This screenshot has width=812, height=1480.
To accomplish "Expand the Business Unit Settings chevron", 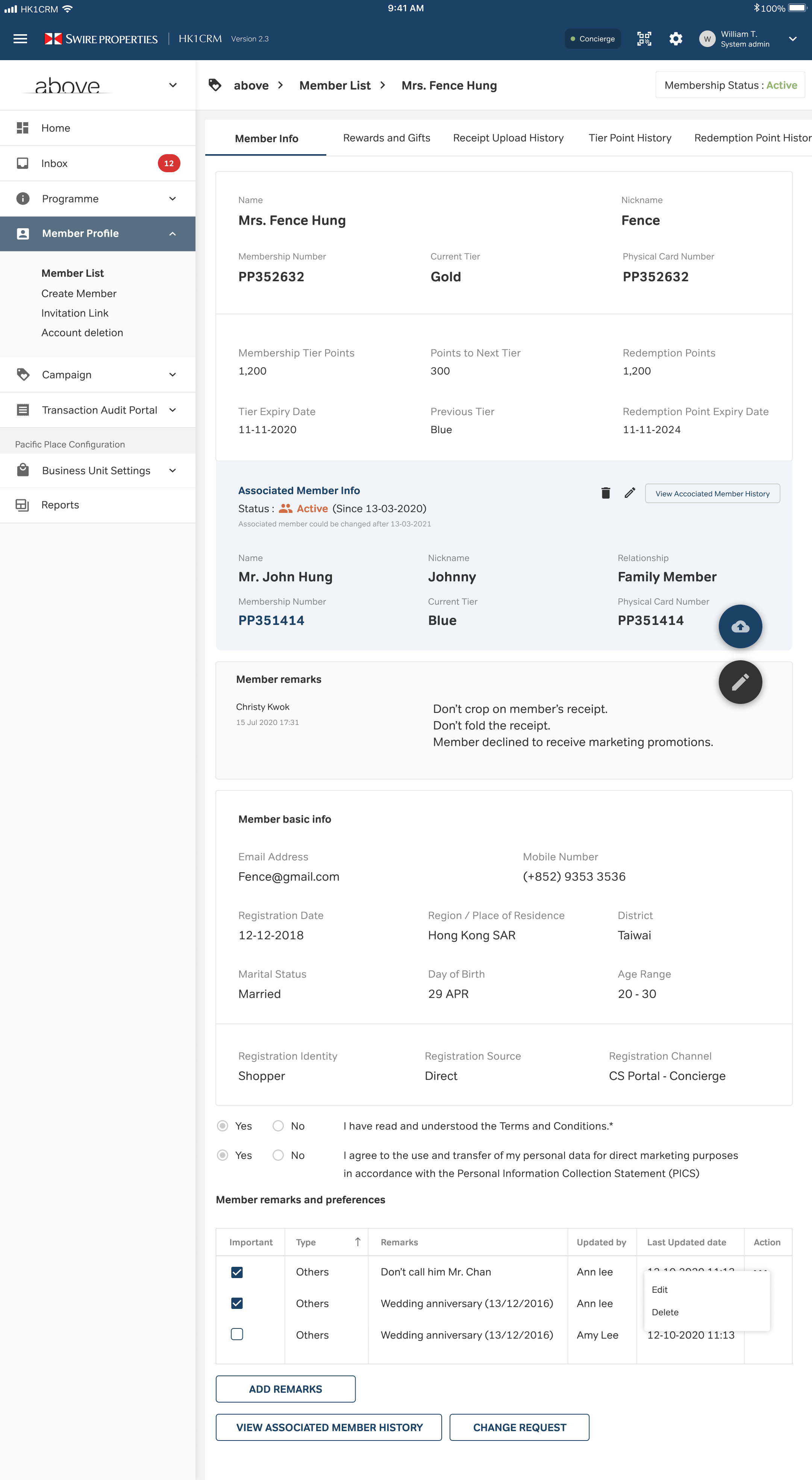I will click(x=172, y=470).
